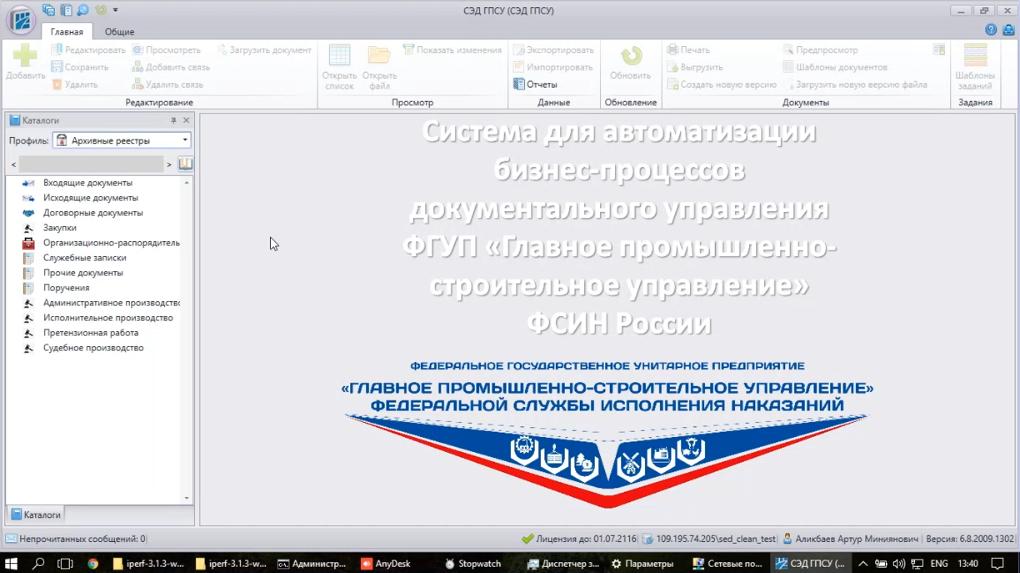The height and width of the screenshot is (573, 1020).
Task: Pin the Каталоги panel
Action: tap(173, 120)
